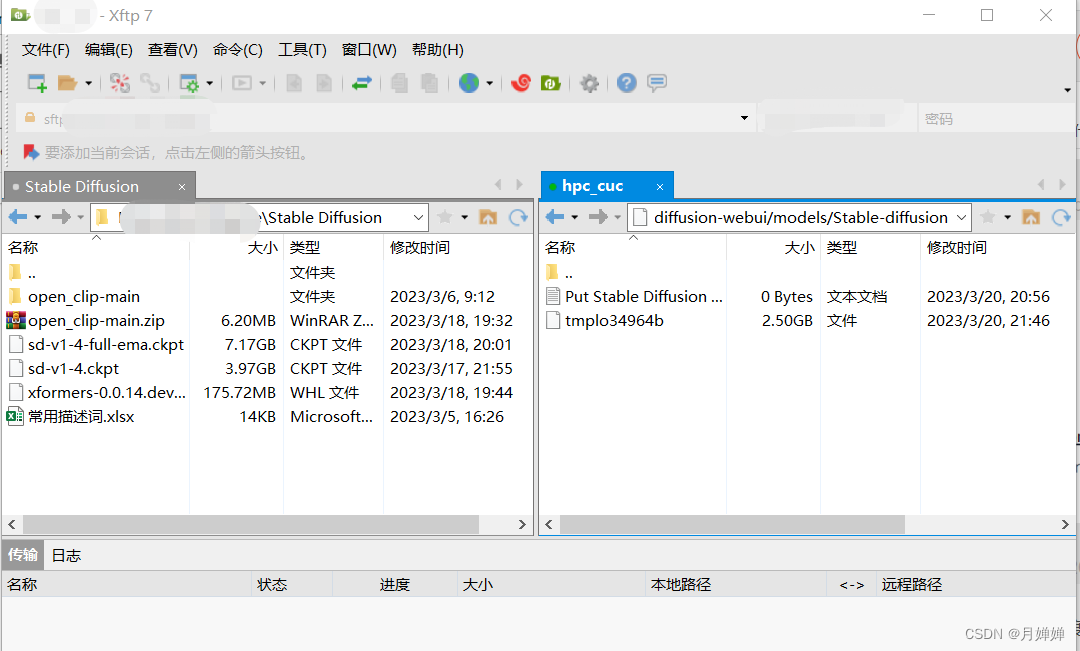Expand the local path dropdown chevron
The width and height of the screenshot is (1080, 651).
tap(418, 218)
